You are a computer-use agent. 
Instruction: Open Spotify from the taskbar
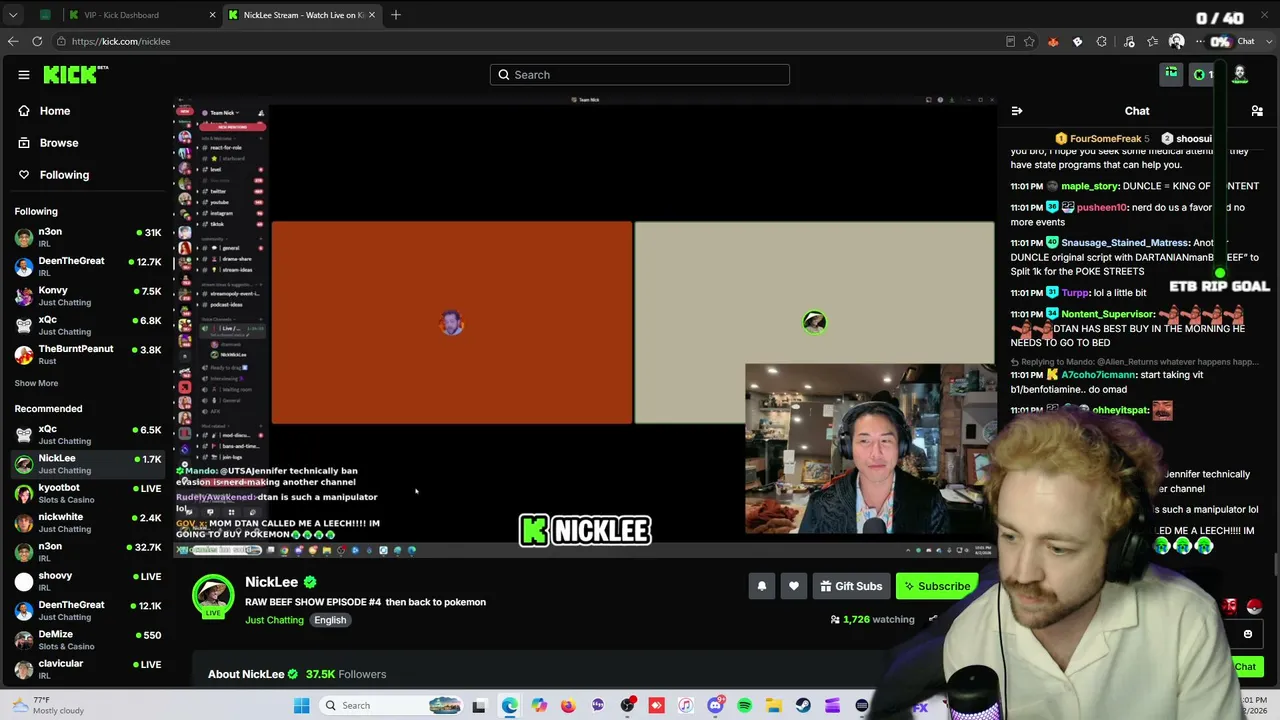(744, 706)
